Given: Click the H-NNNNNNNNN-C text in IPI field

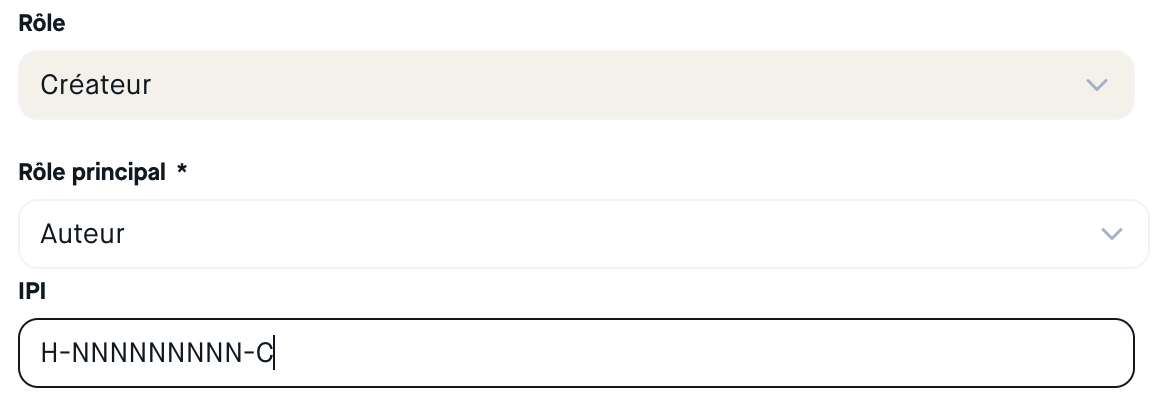Looking at the screenshot, I should coord(156,353).
